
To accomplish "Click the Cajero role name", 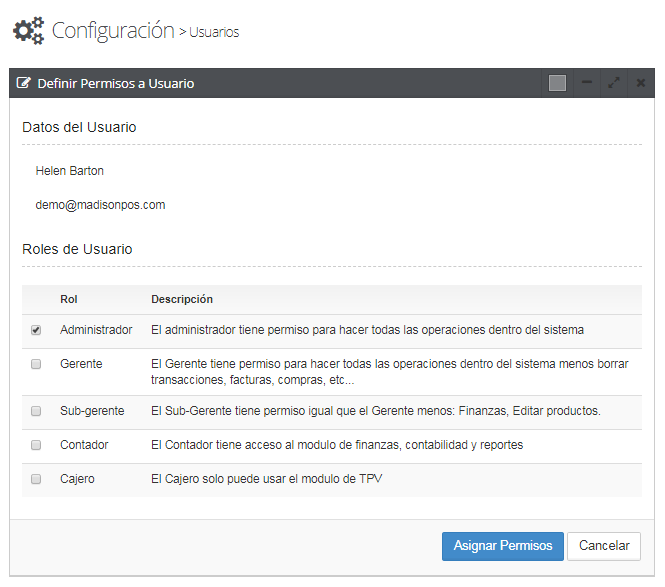I will coord(77,479).
